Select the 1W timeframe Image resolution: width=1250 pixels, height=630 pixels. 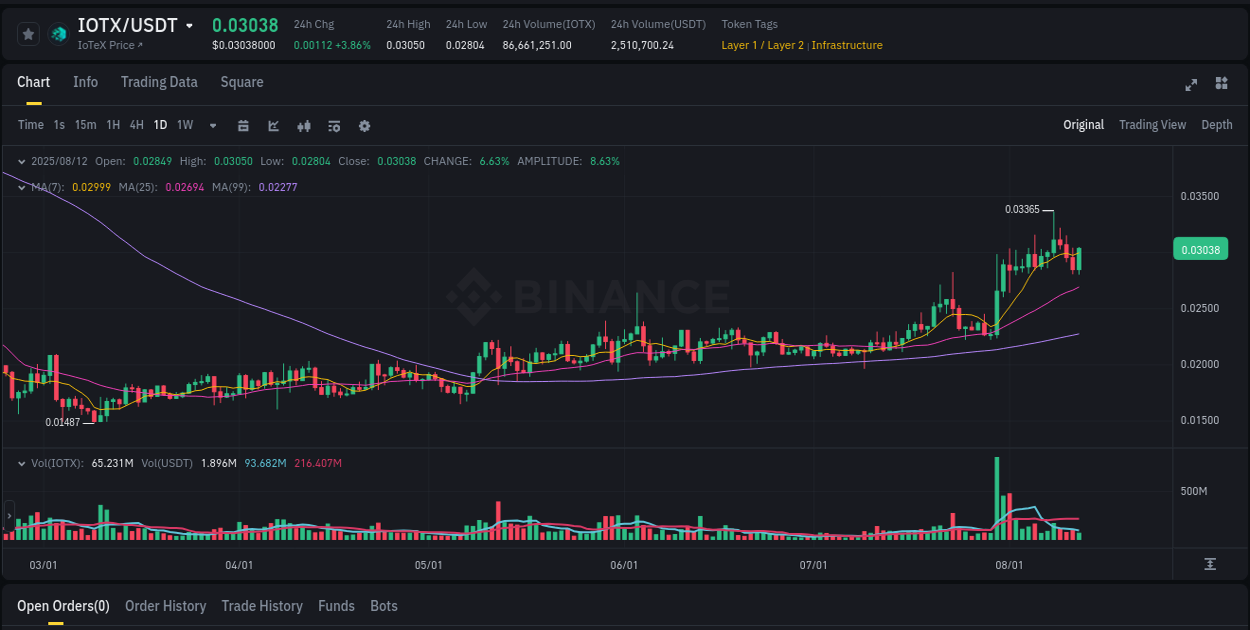184,125
